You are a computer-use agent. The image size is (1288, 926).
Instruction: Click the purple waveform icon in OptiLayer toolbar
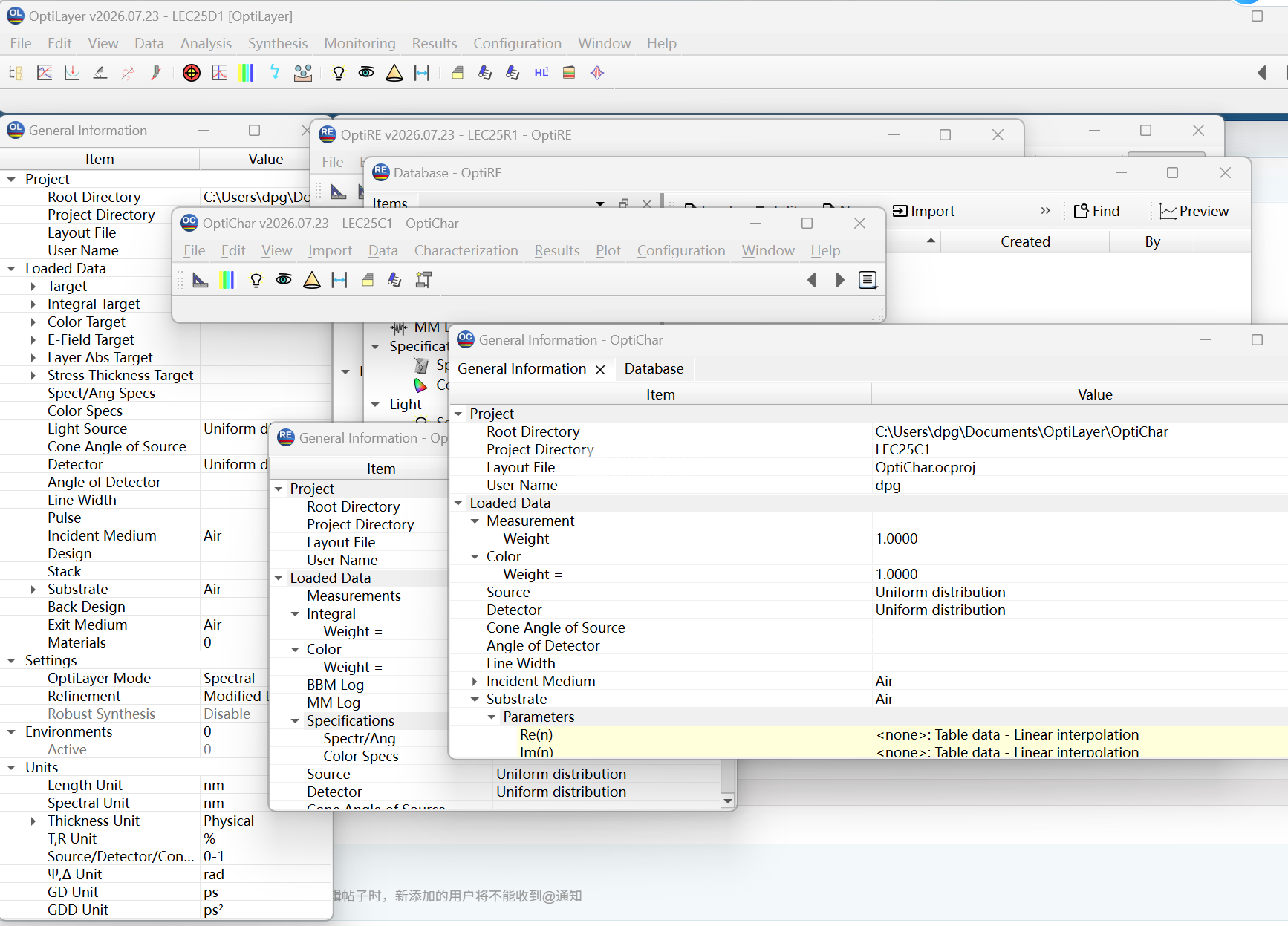click(x=597, y=73)
